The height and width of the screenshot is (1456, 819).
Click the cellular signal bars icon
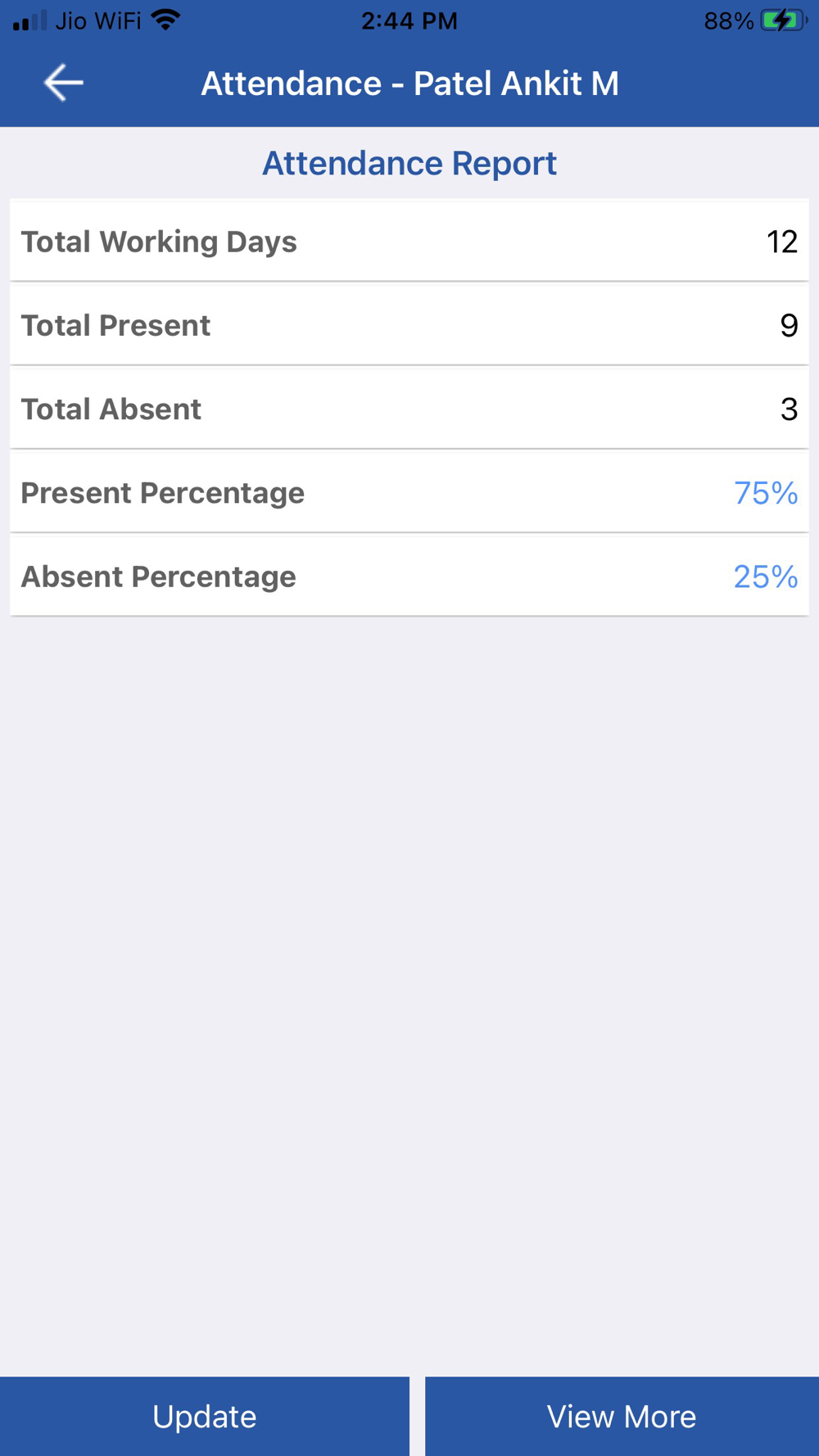tap(30, 20)
